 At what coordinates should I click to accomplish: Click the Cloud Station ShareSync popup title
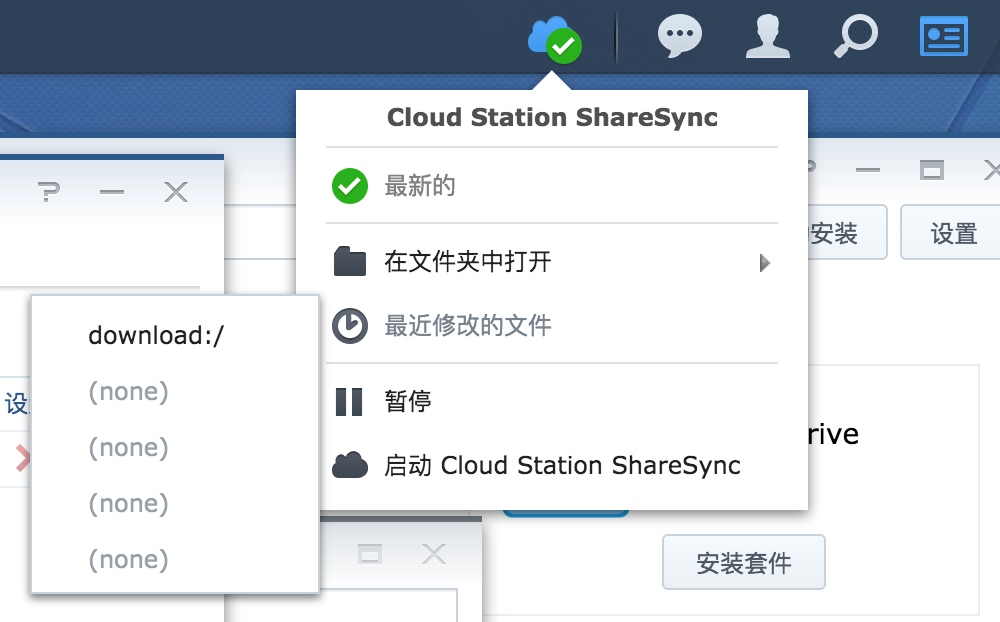(552, 117)
